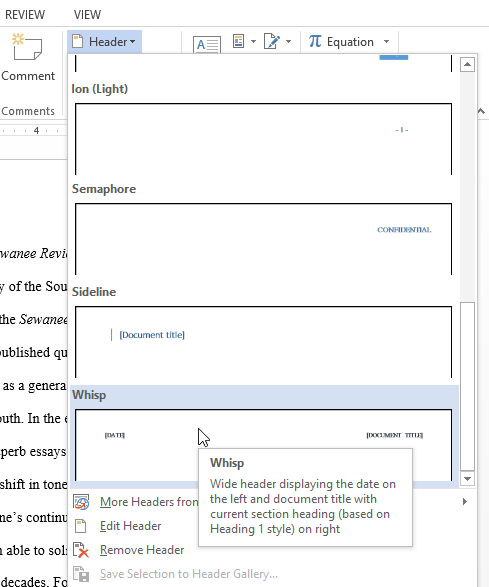Click the More Headers globe icon
Image resolution: width=489 pixels, height=587 pixels.
(81, 502)
